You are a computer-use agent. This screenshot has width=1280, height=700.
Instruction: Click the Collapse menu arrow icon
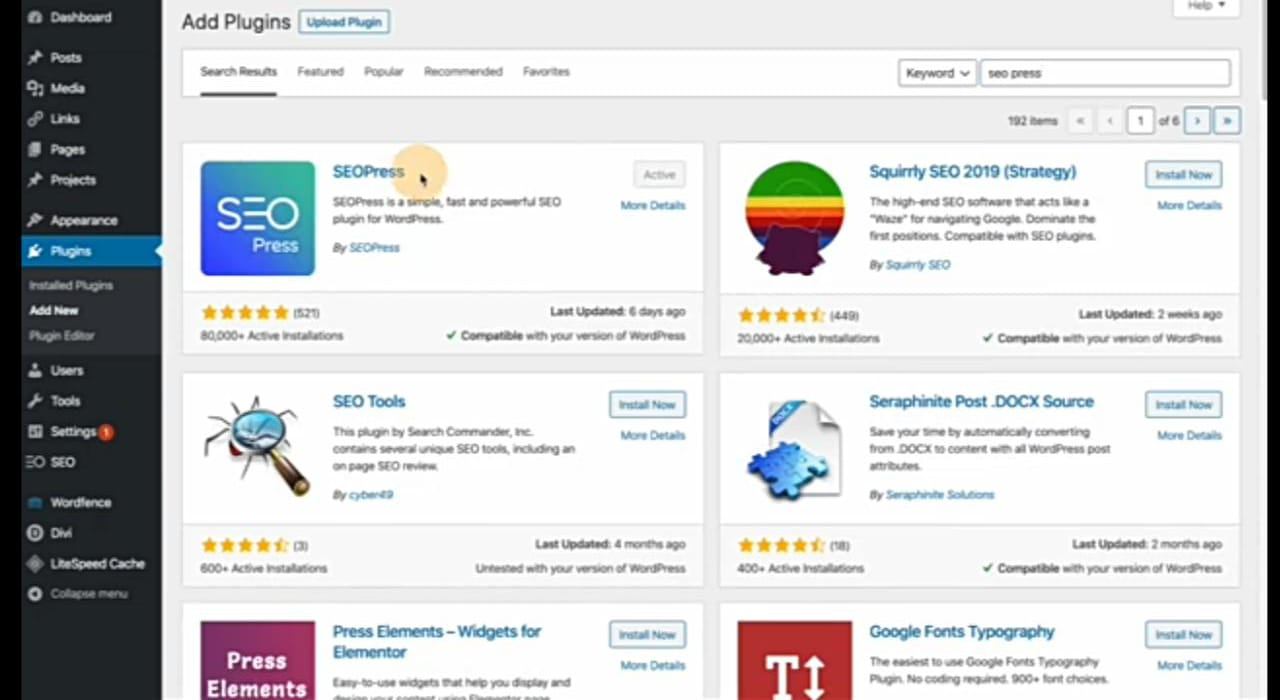click(35, 593)
